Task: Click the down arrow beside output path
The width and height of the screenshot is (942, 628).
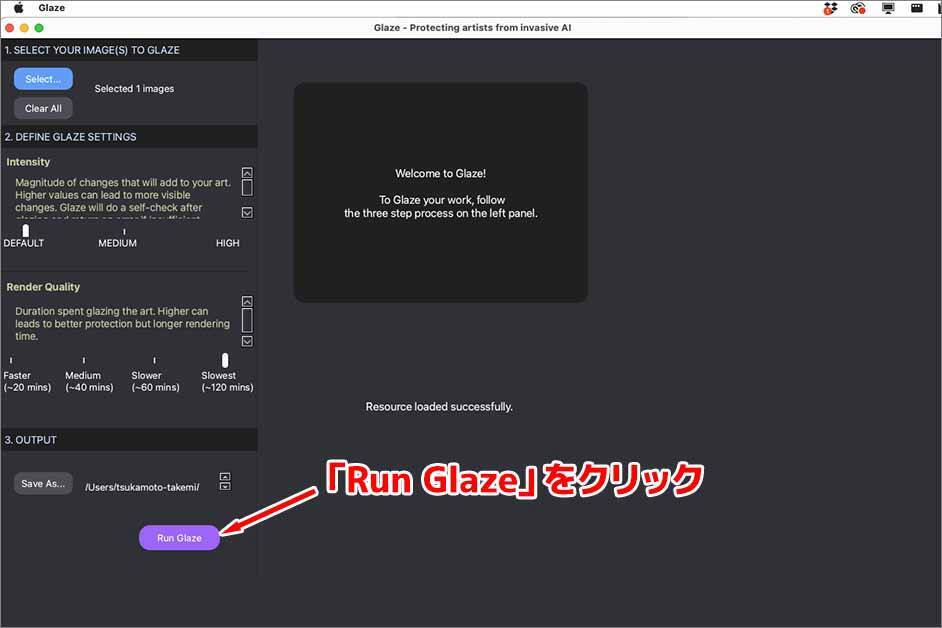Action: (225, 487)
